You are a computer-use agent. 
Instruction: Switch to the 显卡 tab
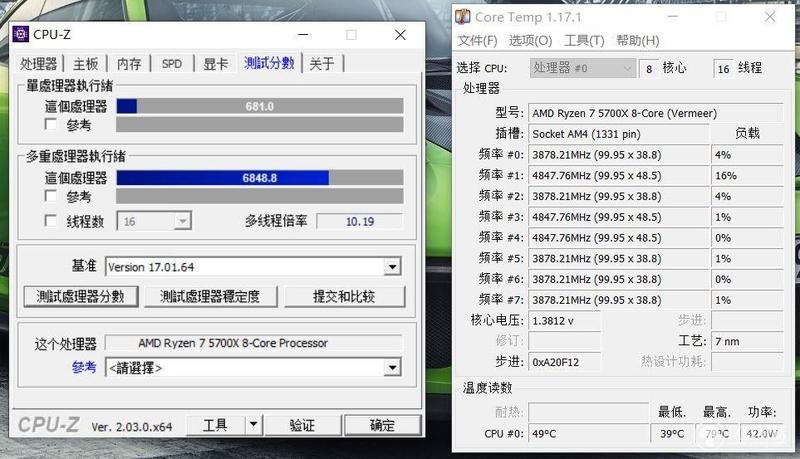[x=215, y=64]
